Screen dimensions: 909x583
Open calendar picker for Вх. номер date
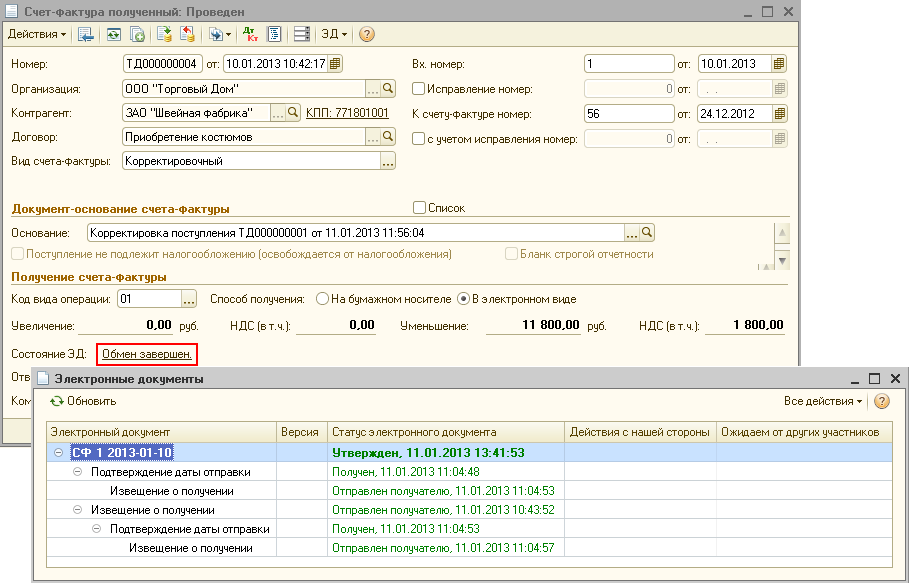tap(779, 64)
